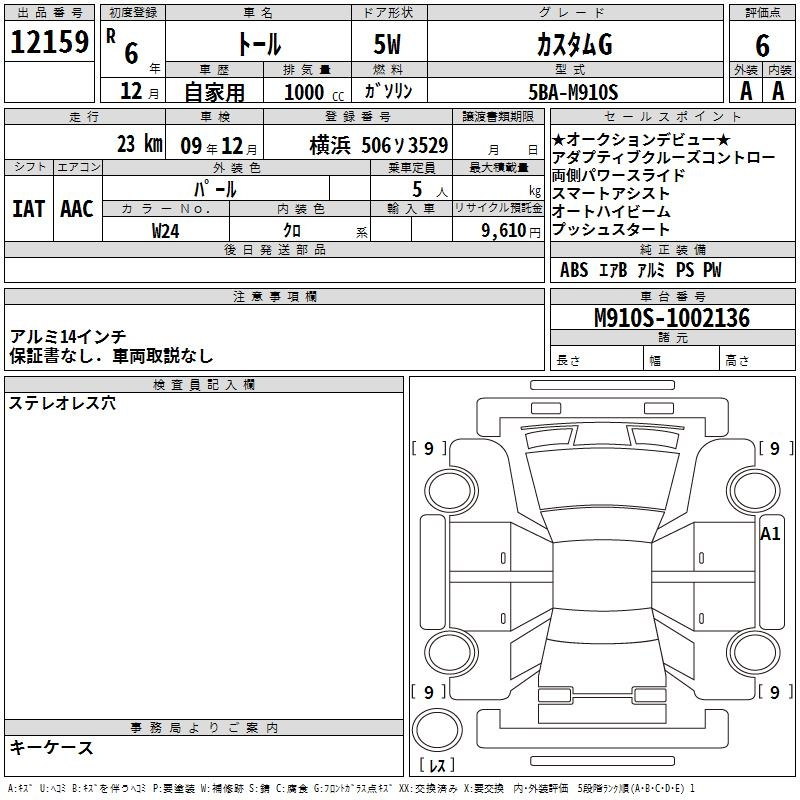Click the color number W24 field
The image size is (800, 800).
coord(167,230)
